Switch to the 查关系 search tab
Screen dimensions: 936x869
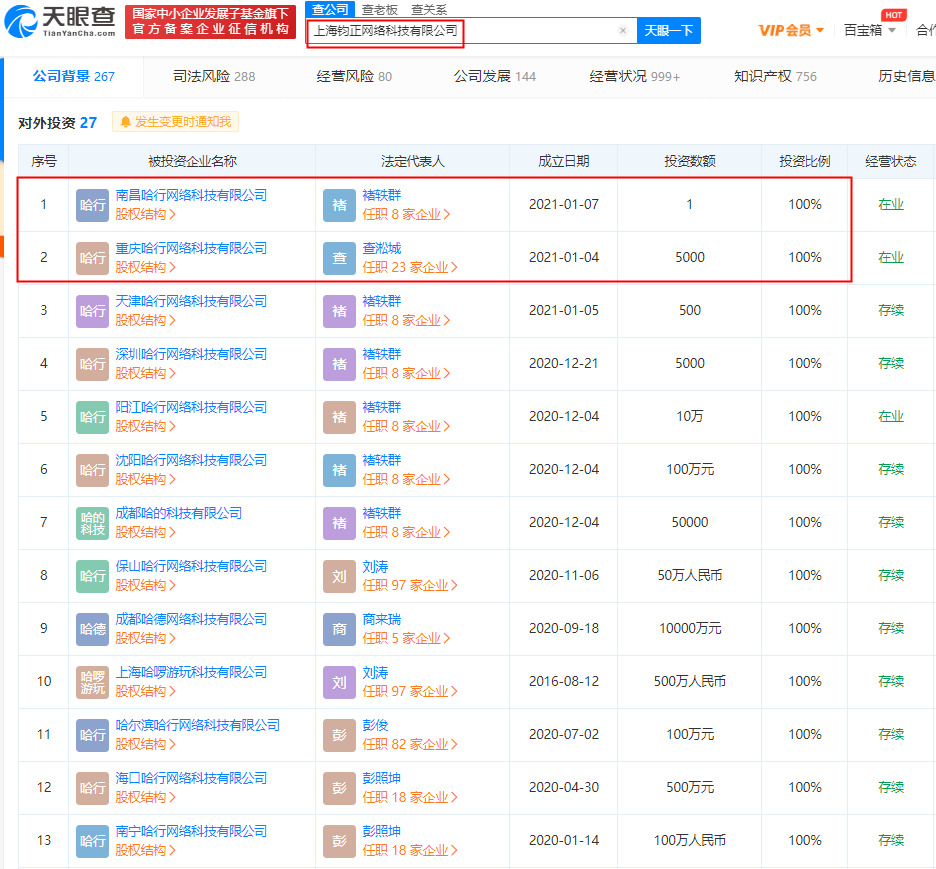429,10
